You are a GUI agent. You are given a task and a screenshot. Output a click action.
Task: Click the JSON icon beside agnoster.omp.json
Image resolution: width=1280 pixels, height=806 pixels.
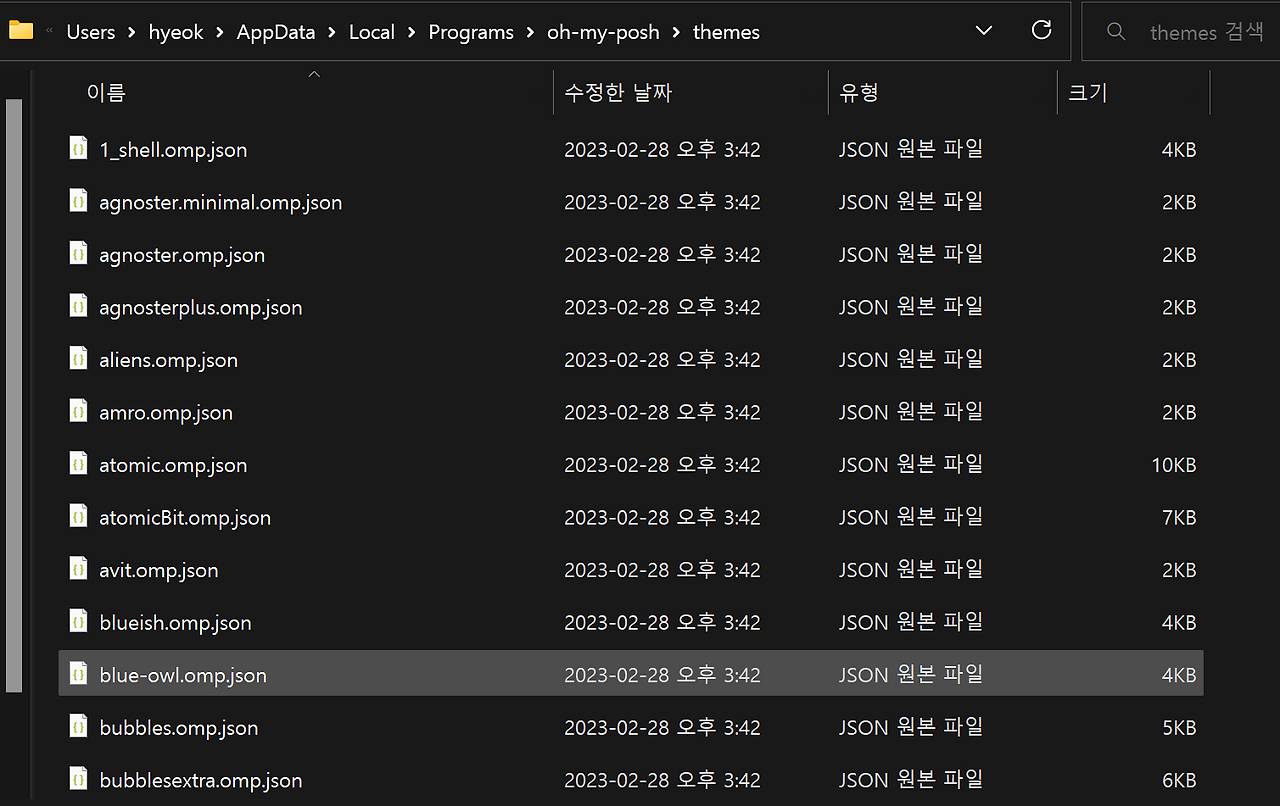click(x=78, y=253)
